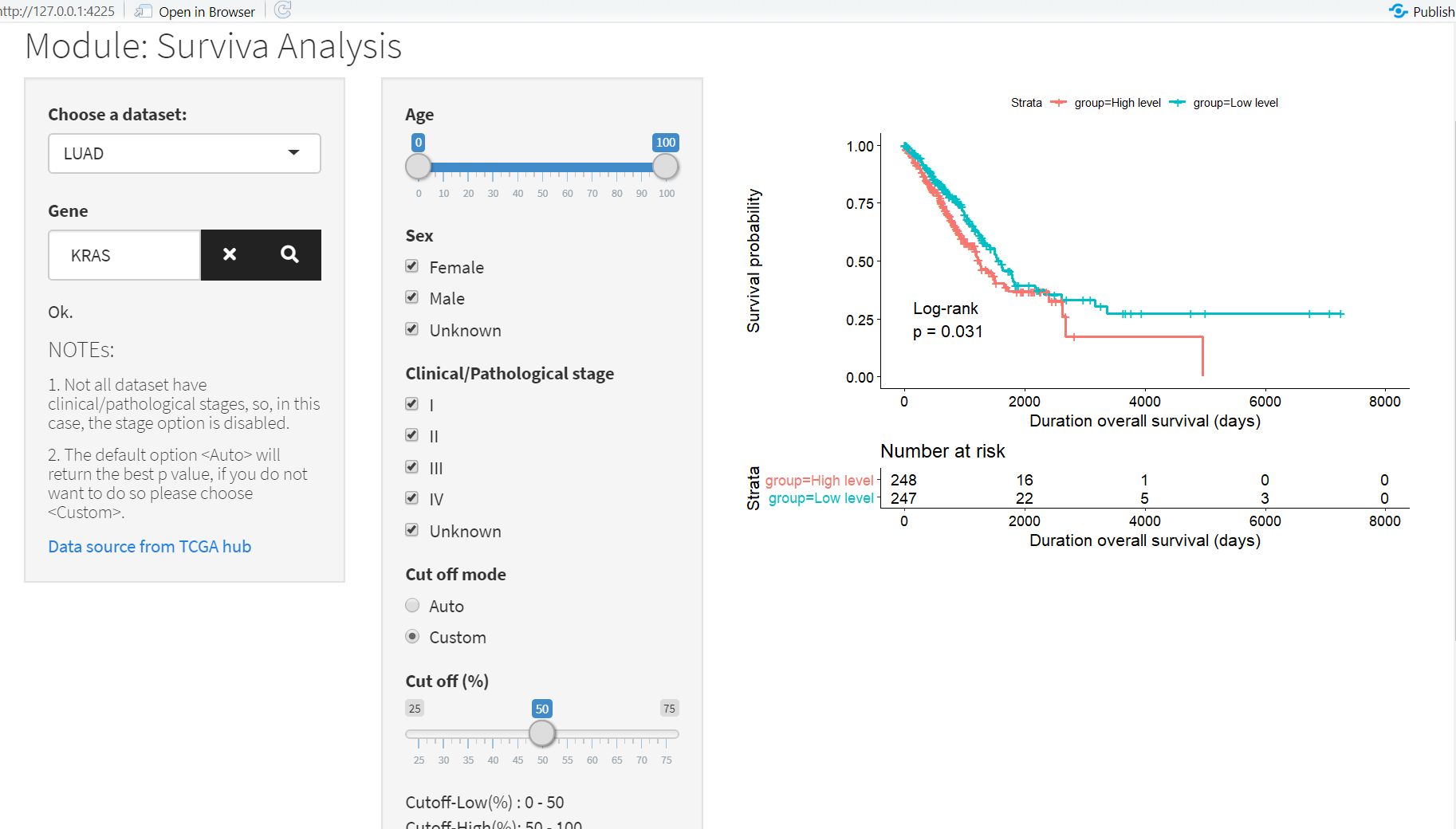1456x829 pixels.
Task: Click the gene search magnifier icon
Action: pos(289,255)
